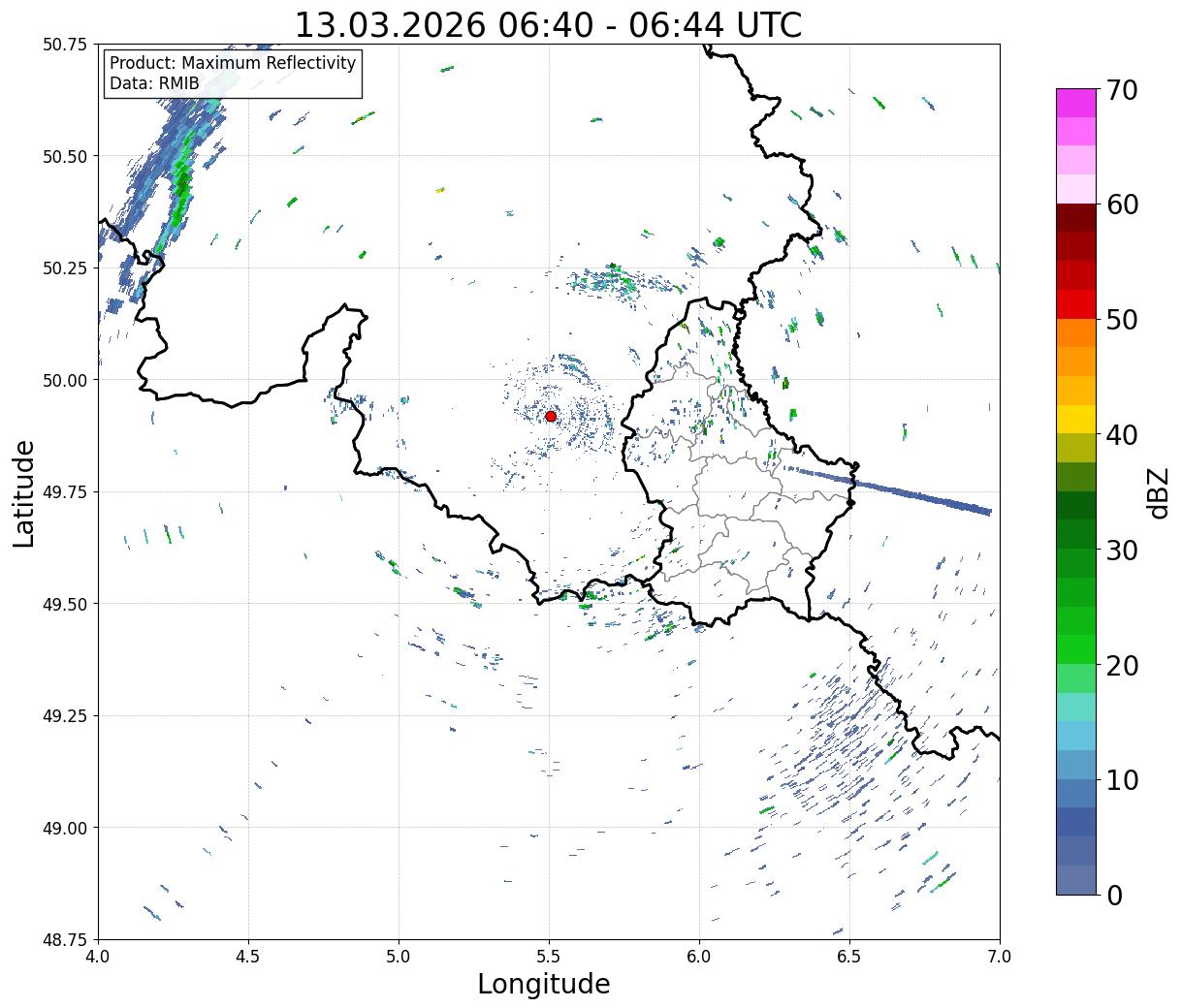Click the 6.0 longitude tick label

pos(699,957)
